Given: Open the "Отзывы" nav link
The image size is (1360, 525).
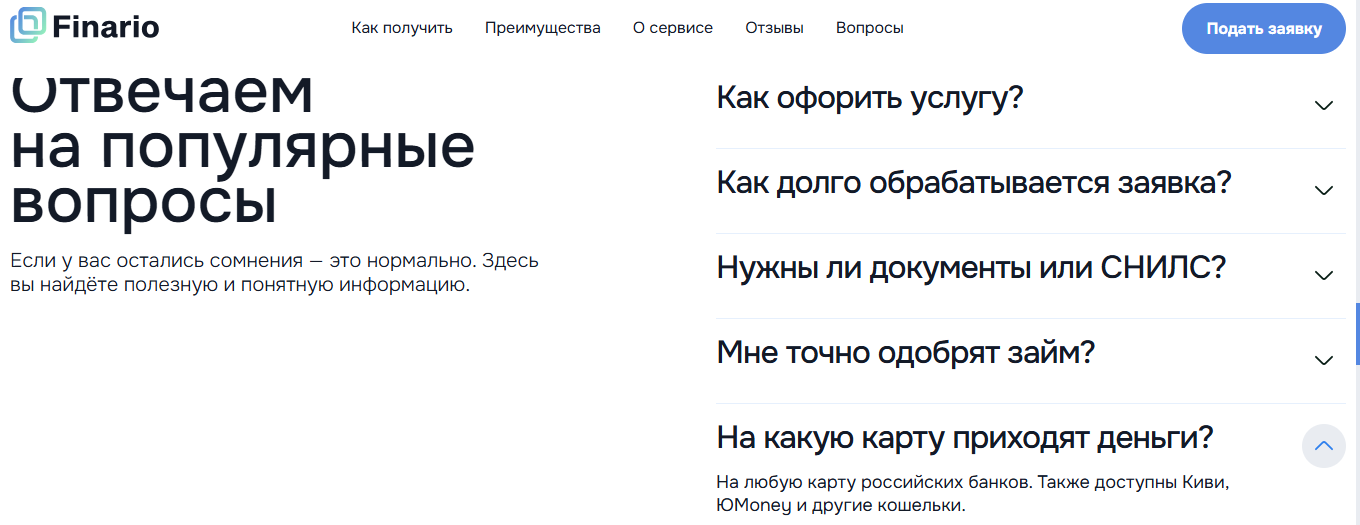Looking at the screenshot, I should 774,28.
